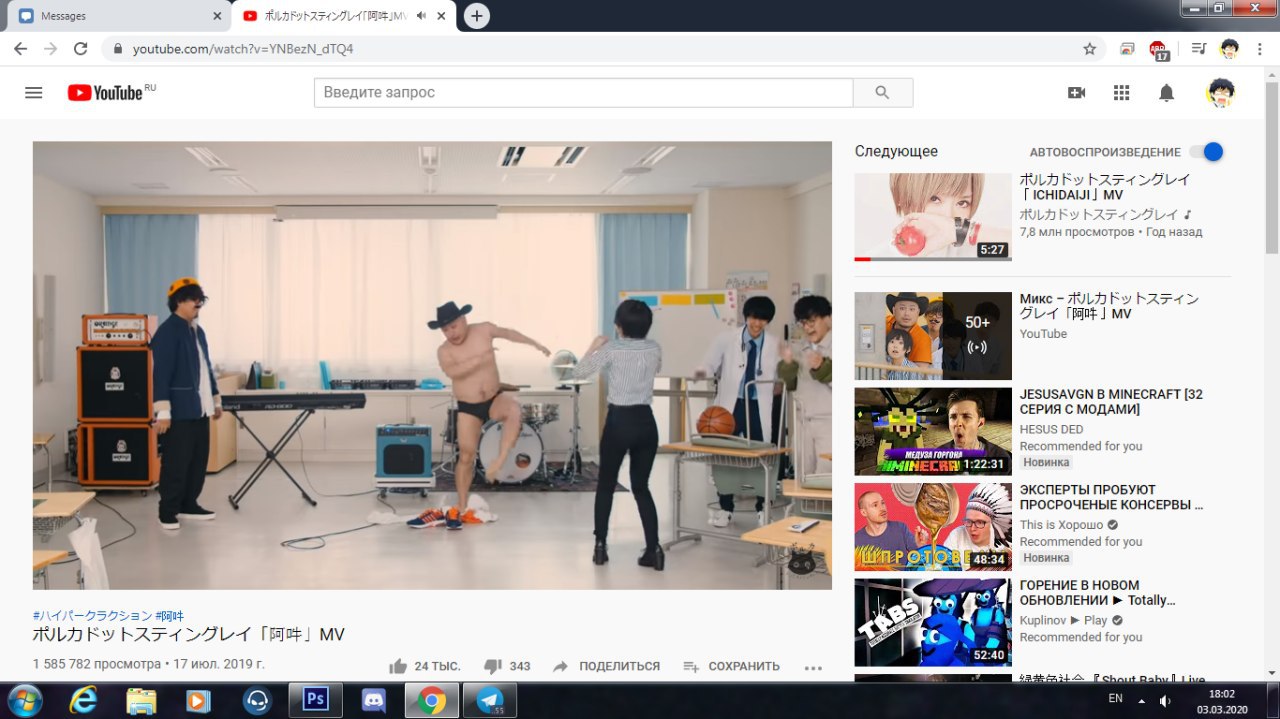
Task: Click the share button ПОДЕЛИТЬСЯ
Action: tap(606, 666)
